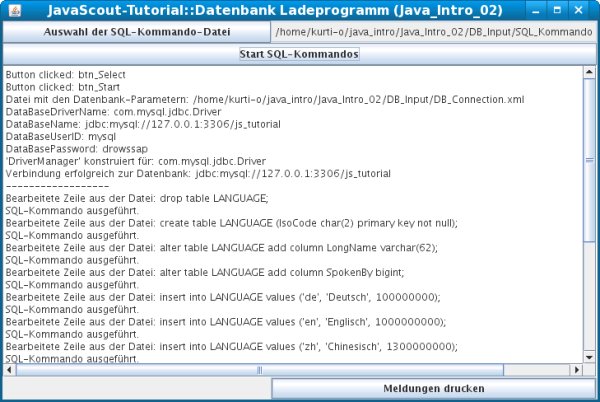Click the horizontal scrollbar right arrow
The width and height of the screenshot is (600, 402).
coord(575,369)
